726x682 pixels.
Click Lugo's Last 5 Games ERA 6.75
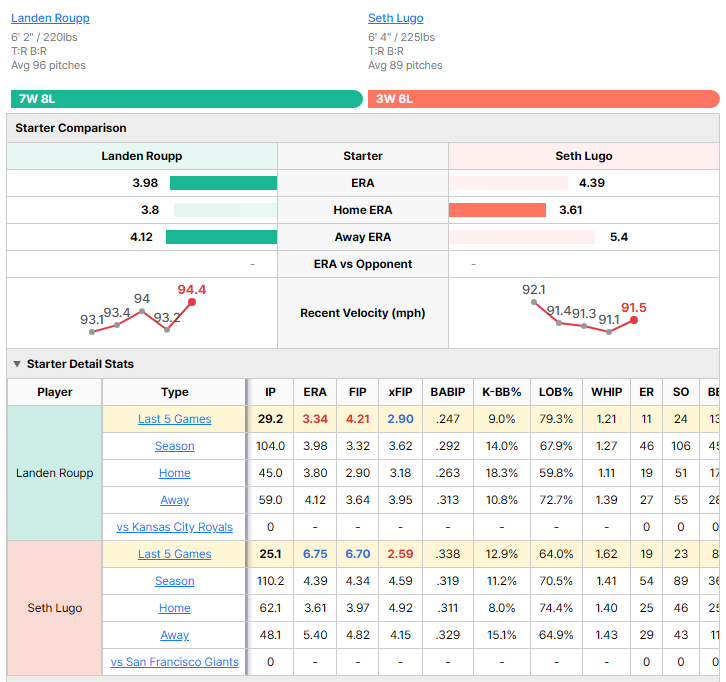pos(315,554)
